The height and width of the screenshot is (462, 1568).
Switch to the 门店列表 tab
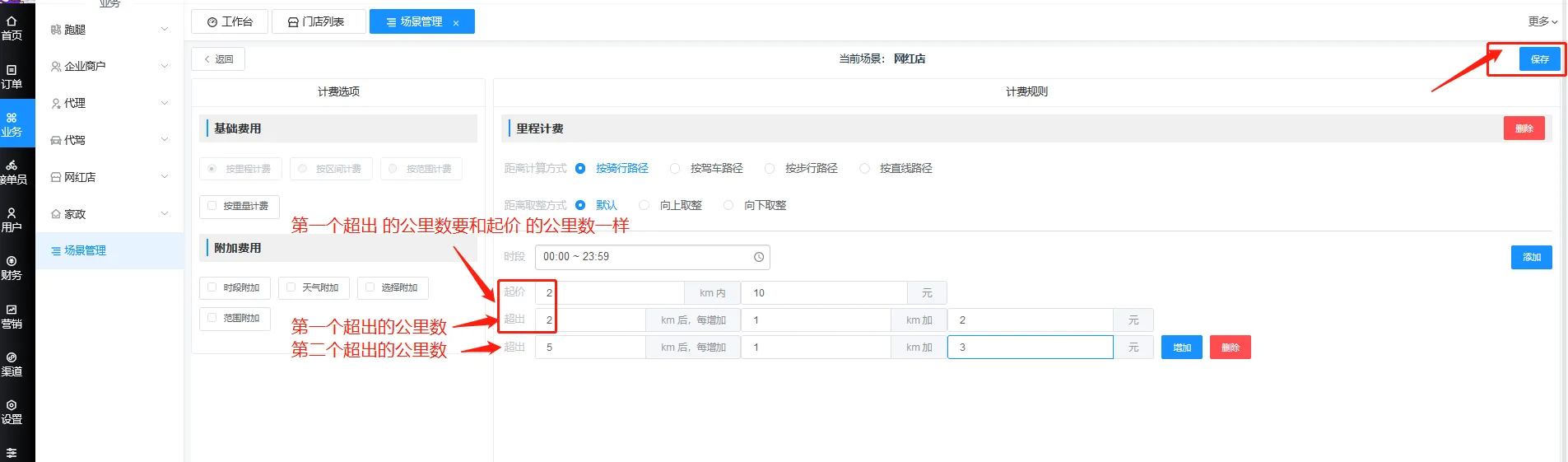[318, 22]
